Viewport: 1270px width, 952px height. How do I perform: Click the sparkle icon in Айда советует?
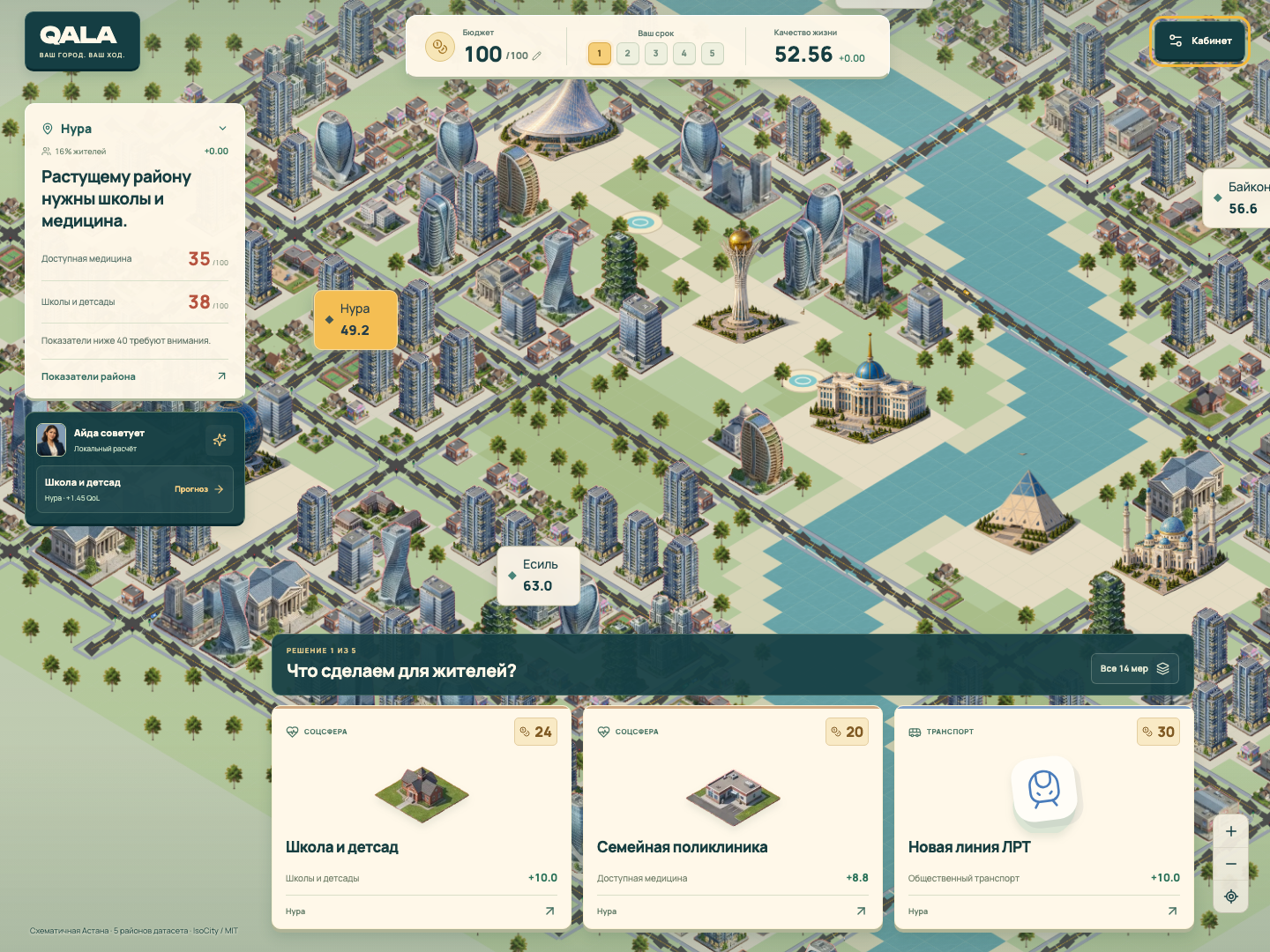pyautogui.click(x=220, y=439)
